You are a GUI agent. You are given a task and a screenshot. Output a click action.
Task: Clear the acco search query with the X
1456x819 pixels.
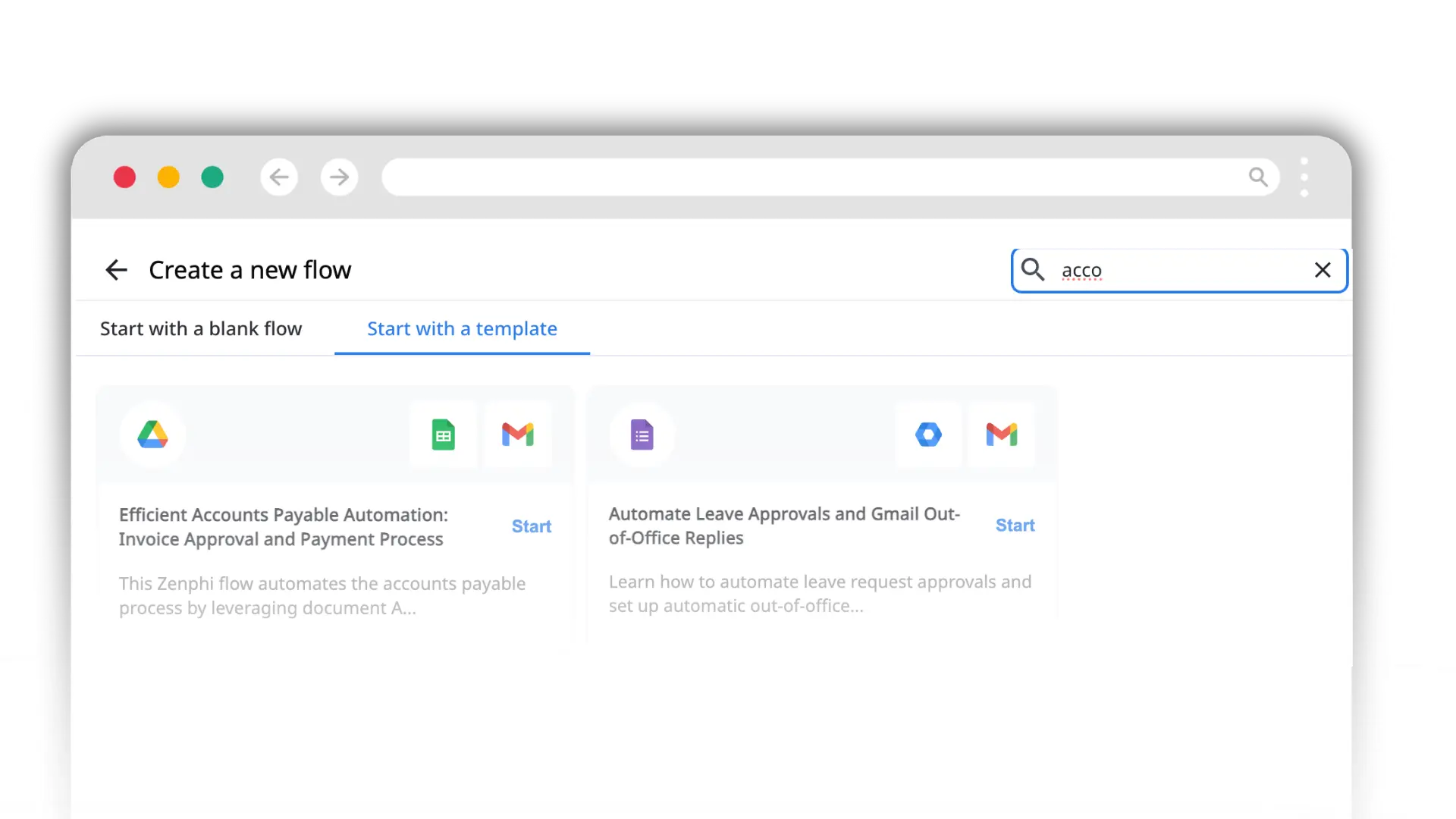(1323, 270)
